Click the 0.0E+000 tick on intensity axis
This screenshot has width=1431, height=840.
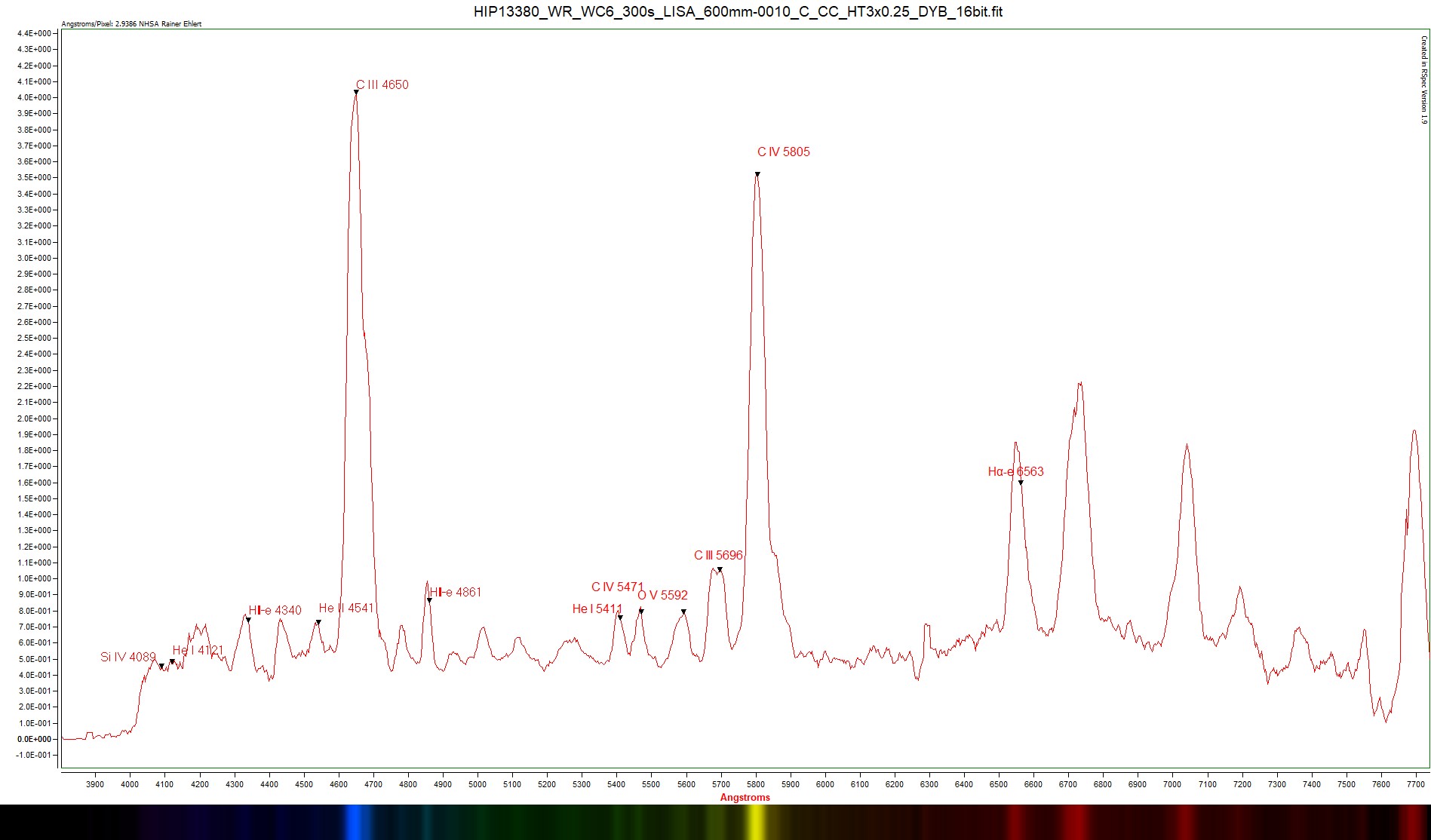[x=34, y=739]
